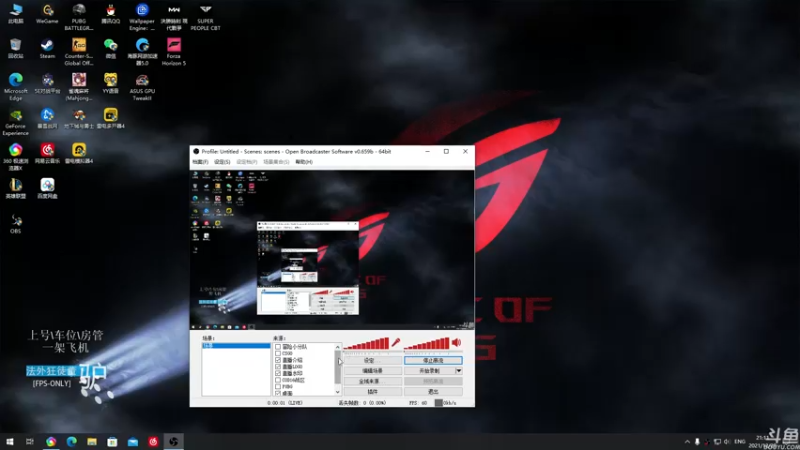Launch Forza Horizon 5 shortcut
This screenshot has height=450, width=800.
click(x=173, y=52)
